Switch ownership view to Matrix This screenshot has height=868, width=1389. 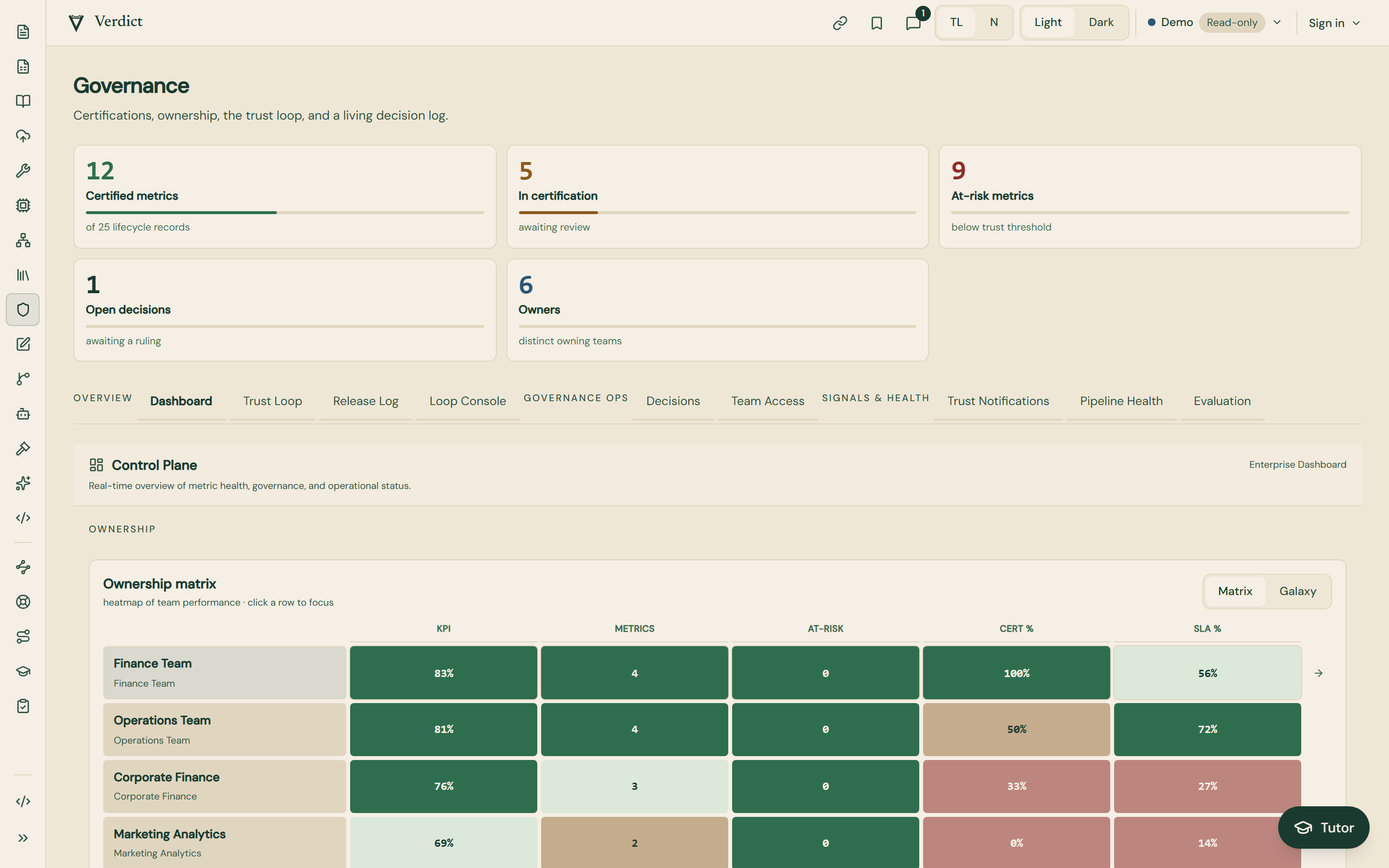point(1235,591)
